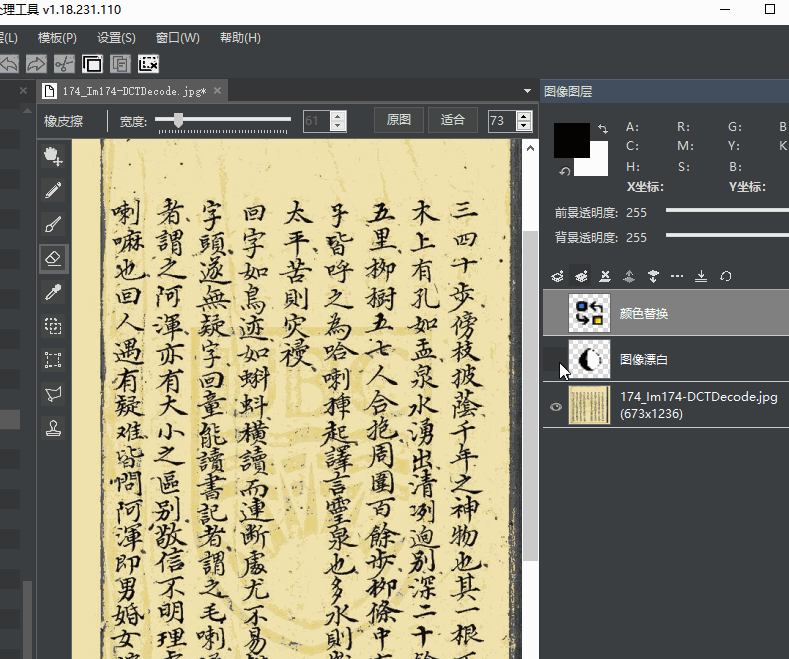The width and height of the screenshot is (789, 659).
Task: Switch to the 174_Im174-DCTDecode.jpg* tab
Action: (134, 91)
